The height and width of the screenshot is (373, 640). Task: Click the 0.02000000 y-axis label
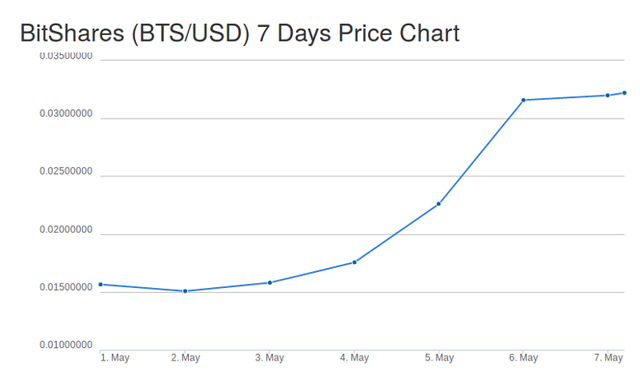[x=66, y=230]
